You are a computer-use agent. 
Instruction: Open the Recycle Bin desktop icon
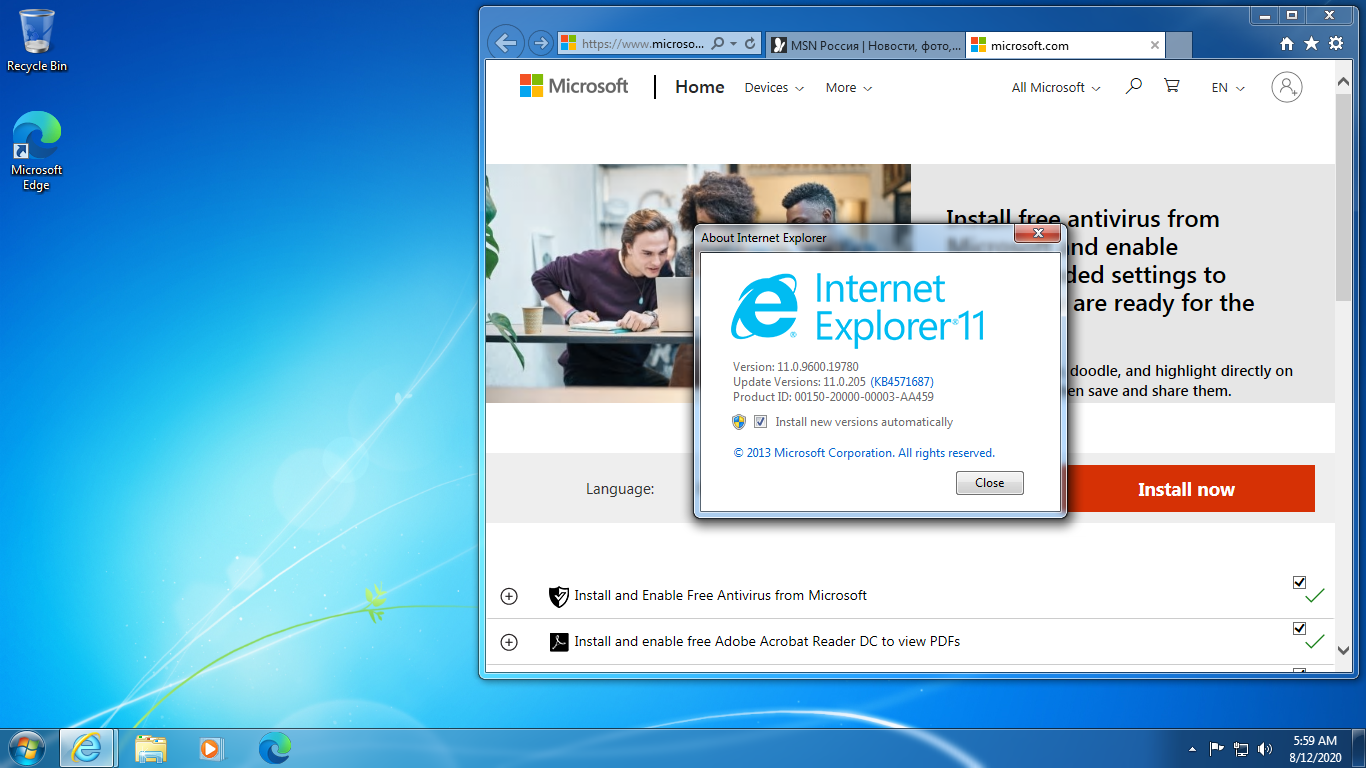(37, 41)
